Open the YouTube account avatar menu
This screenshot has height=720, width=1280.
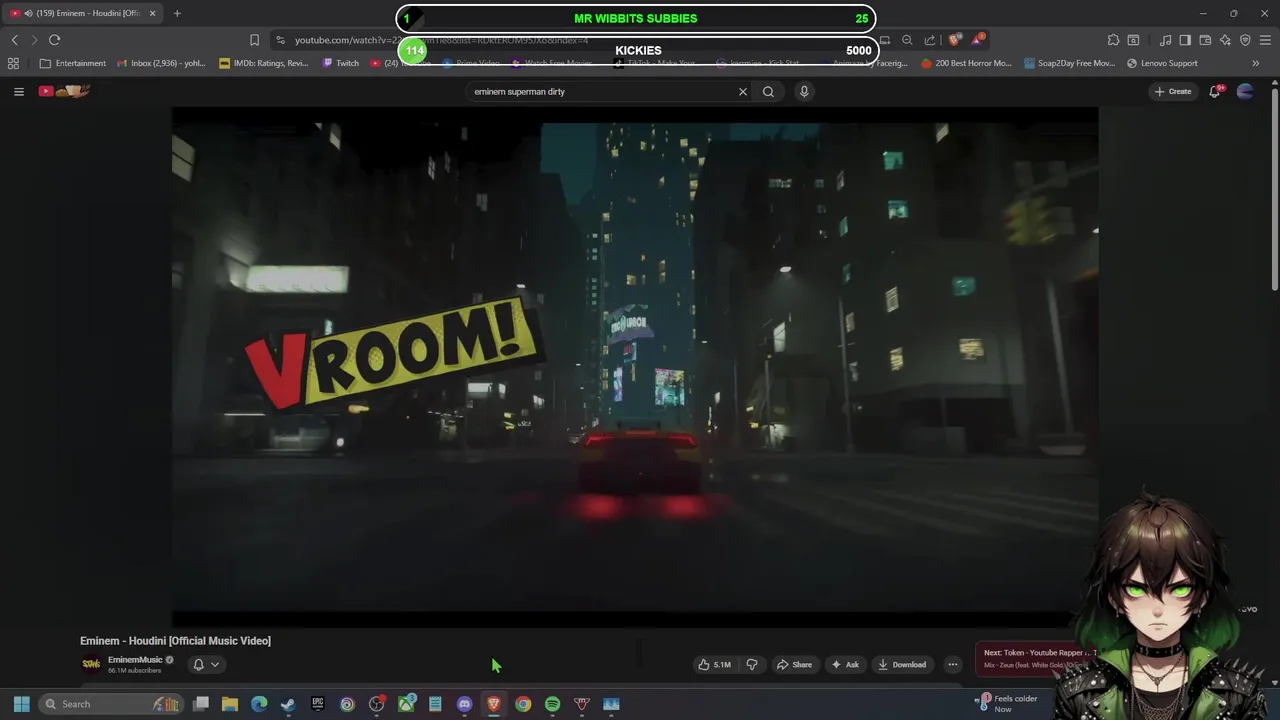pyautogui.click(x=1245, y=91)
